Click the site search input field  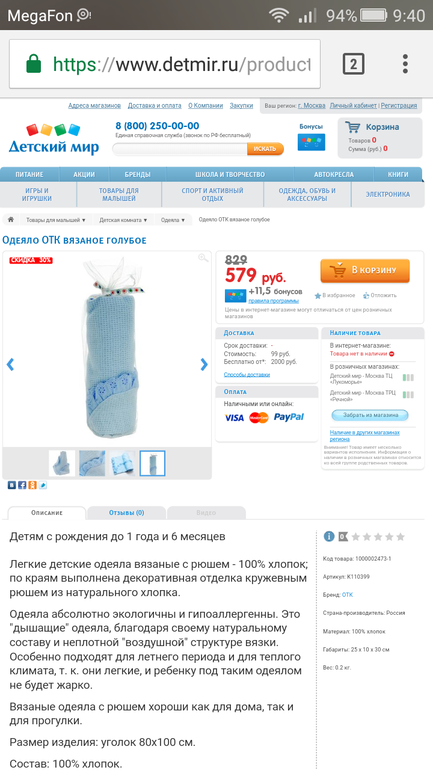[x=180, y=149]
